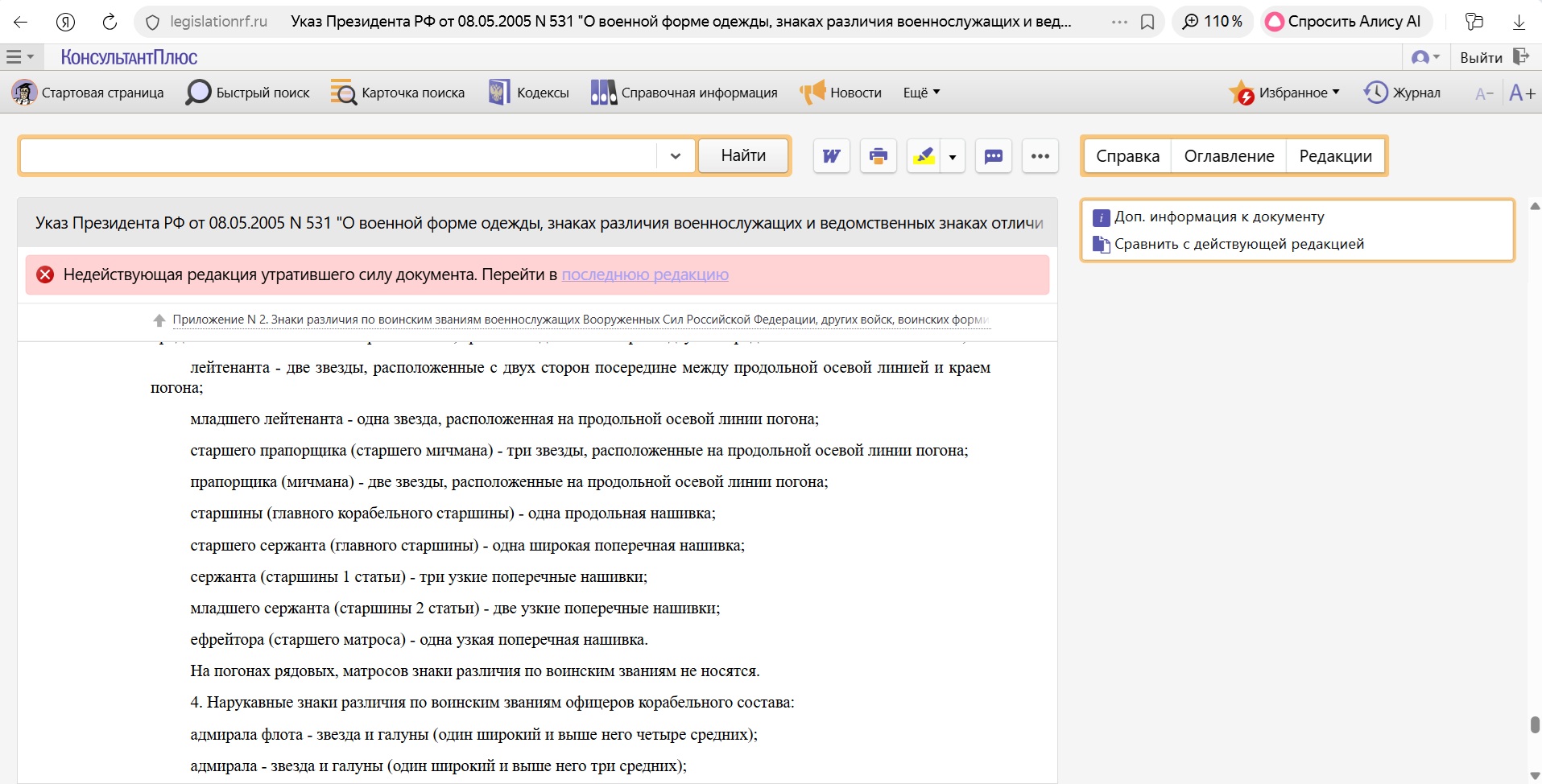Expand the Ещё menu
Screen dimensions: 1542x784
point(920,92)
